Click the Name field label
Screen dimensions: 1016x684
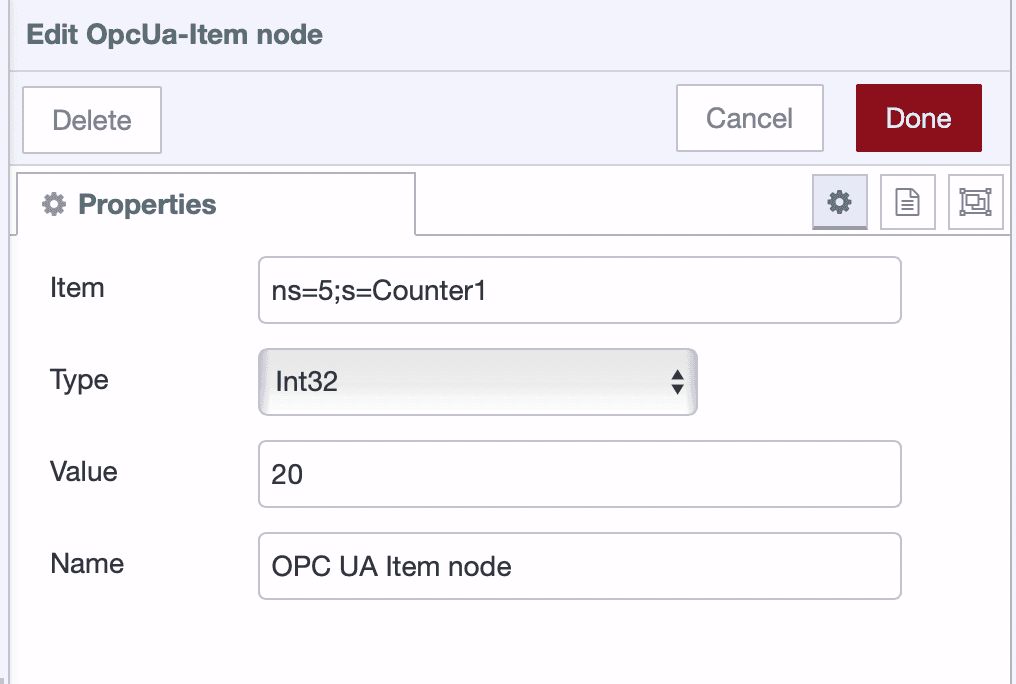coord(86,564)
